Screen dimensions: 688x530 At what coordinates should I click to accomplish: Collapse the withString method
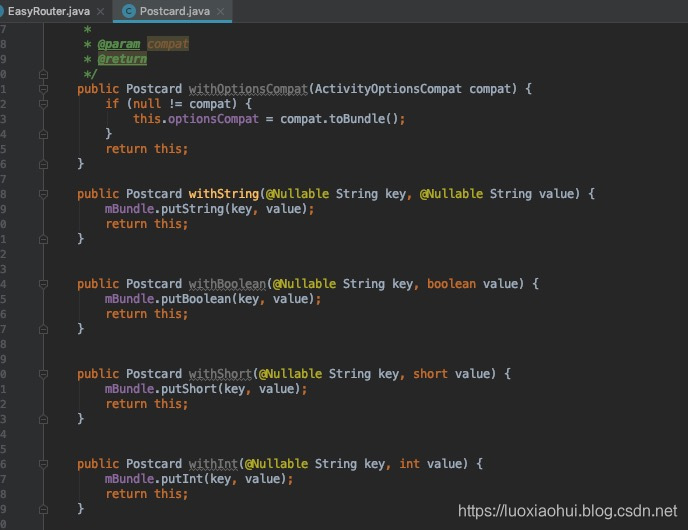pyautogui.click(x=43, y=194)
